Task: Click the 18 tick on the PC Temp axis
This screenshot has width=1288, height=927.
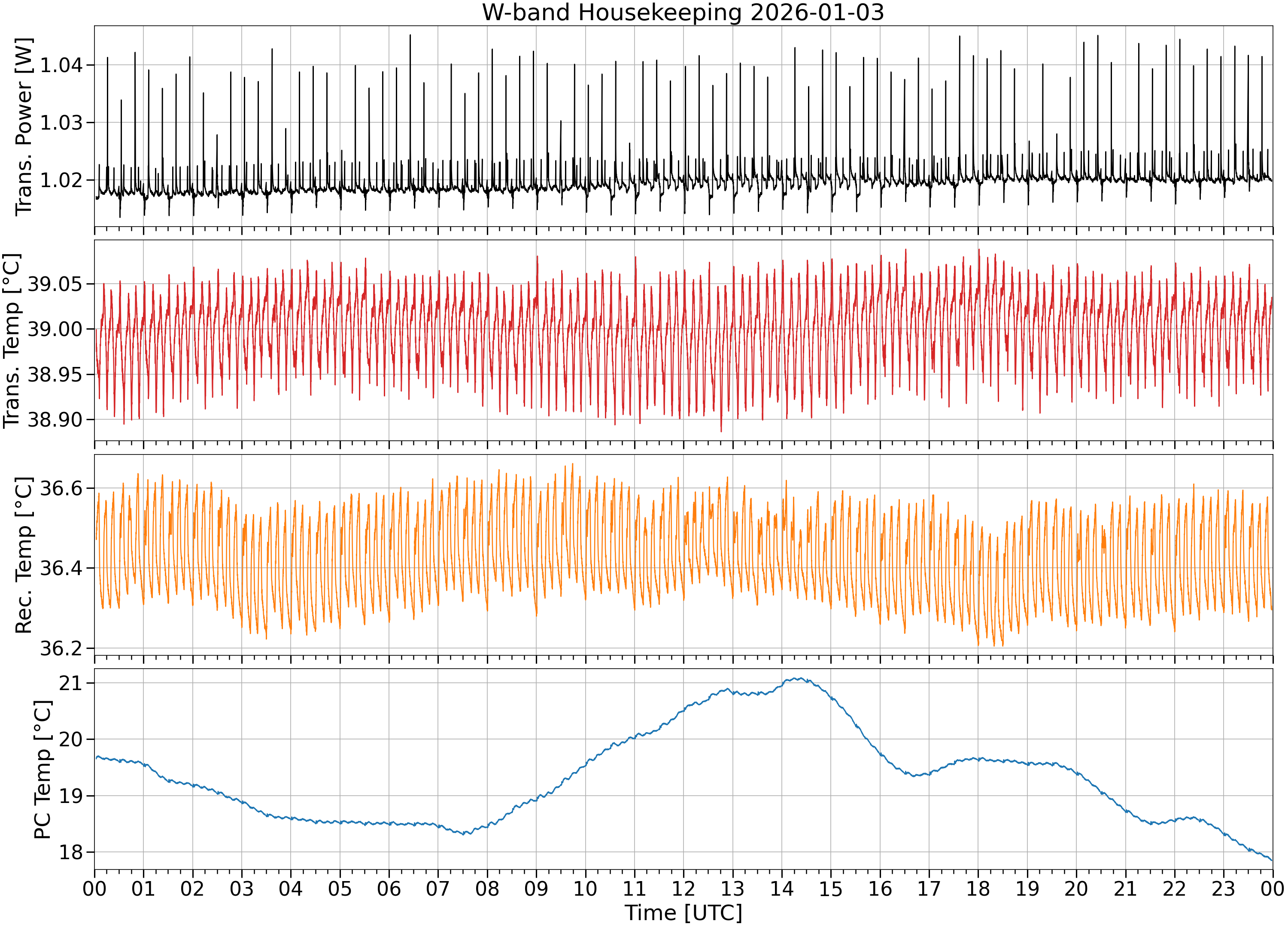Action: pyautogui.click(x=71, y=853)
